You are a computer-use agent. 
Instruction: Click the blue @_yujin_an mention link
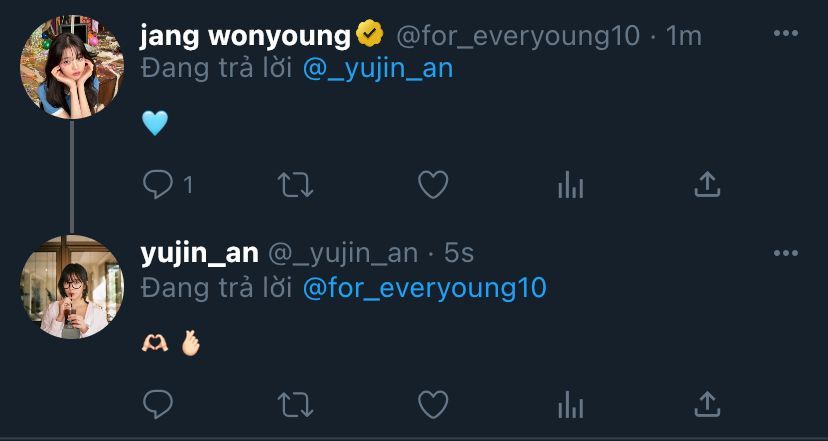click(378, 70)
